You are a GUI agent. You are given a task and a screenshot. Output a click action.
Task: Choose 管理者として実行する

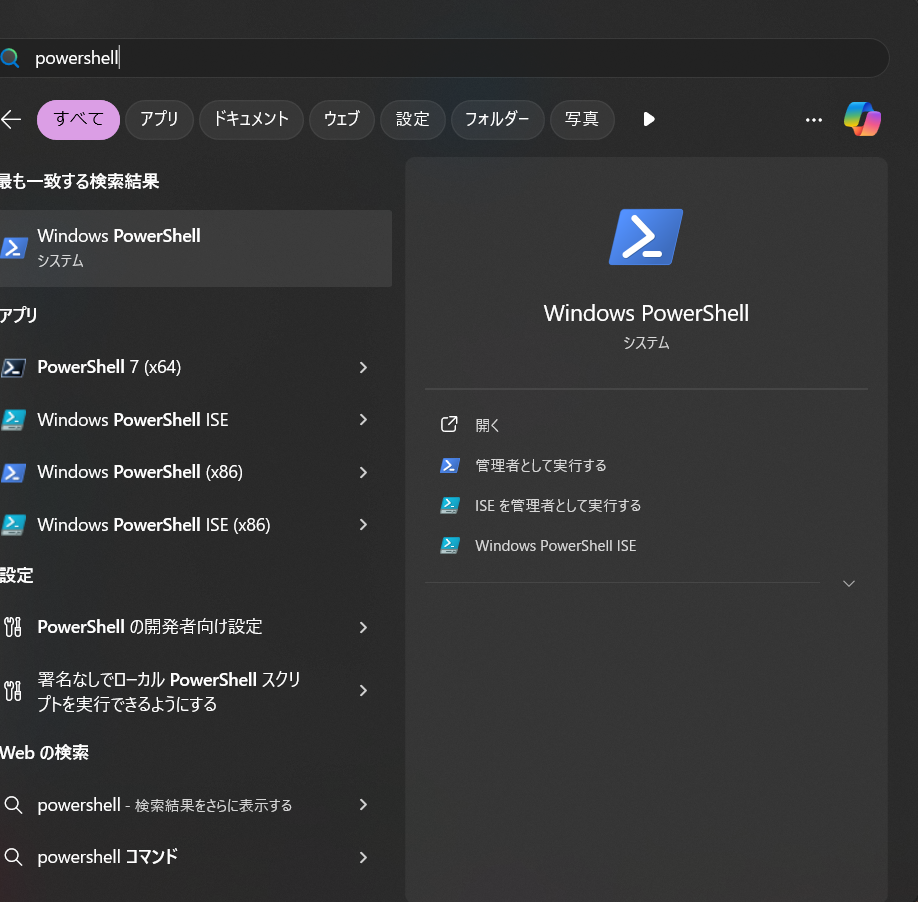(x=540, y=465)
